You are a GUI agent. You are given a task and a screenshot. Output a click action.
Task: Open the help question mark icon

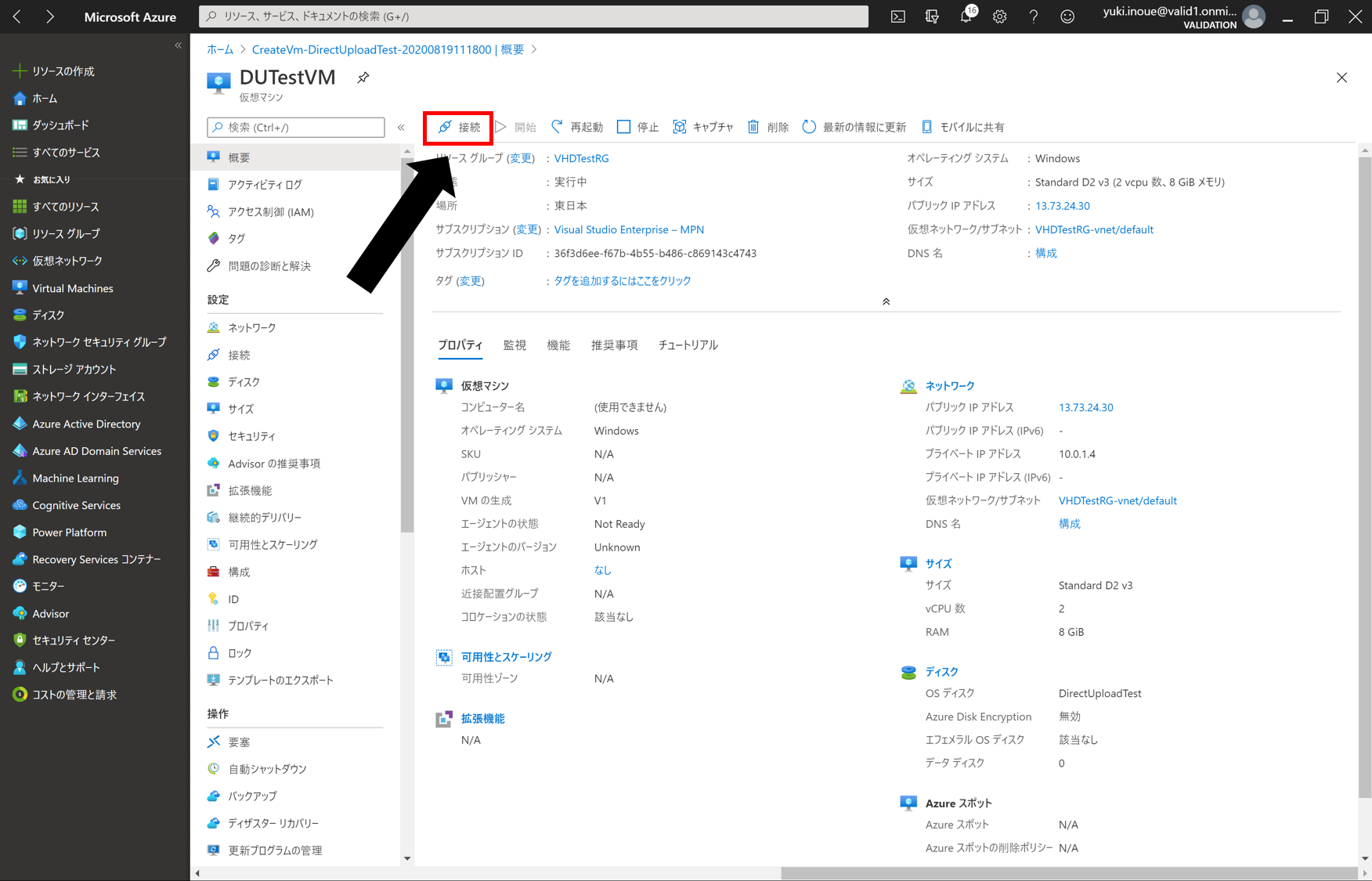click(x=1034, y=16)
